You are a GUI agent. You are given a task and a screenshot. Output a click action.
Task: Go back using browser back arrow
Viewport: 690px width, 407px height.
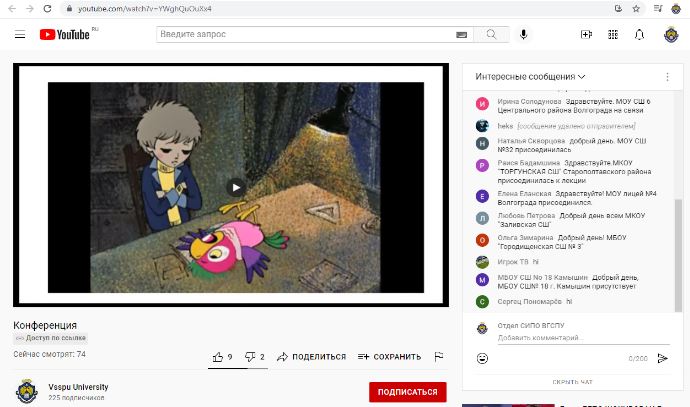coord(12,8)
